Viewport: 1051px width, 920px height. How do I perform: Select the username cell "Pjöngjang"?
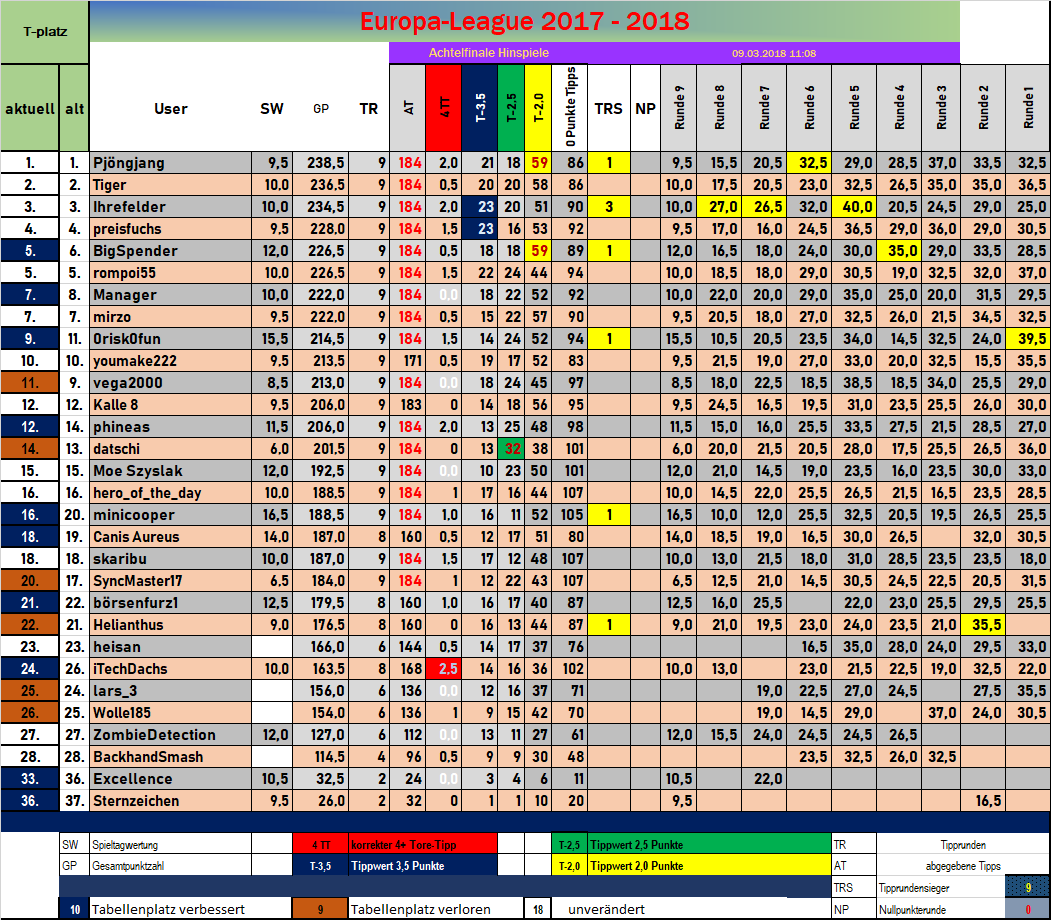129,163
